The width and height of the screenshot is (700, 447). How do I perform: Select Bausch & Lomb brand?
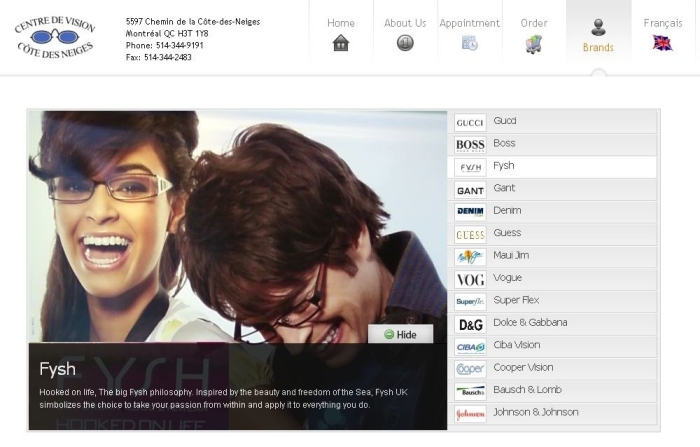tap(528, 390)
